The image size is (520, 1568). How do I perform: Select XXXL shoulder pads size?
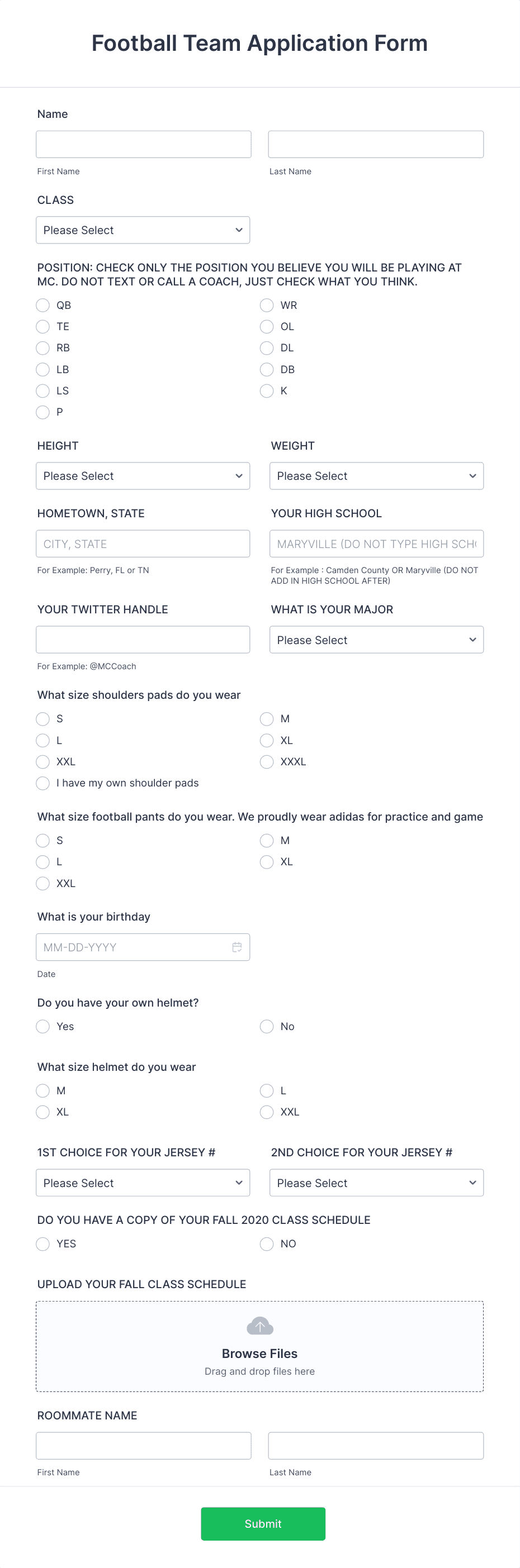[266, 761]
